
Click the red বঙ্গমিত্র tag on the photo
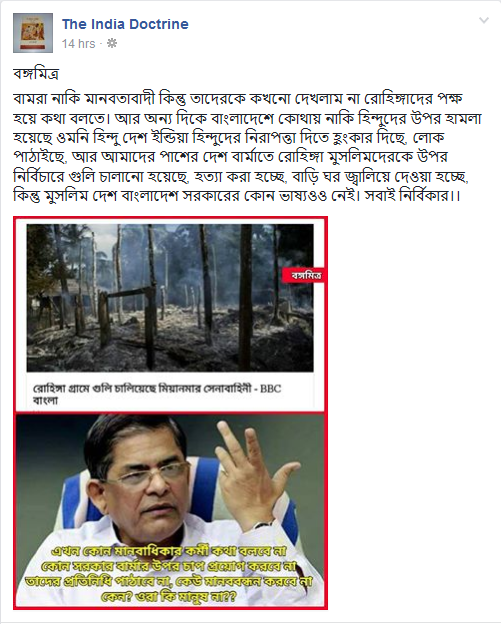point(304,275)
